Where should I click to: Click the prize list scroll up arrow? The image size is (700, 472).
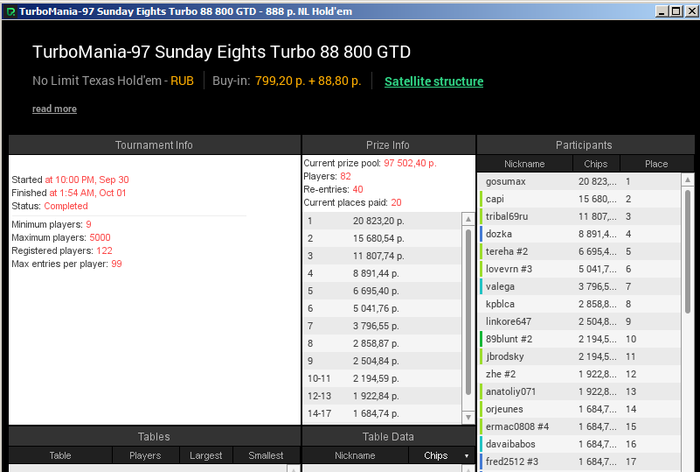(468, 219)
